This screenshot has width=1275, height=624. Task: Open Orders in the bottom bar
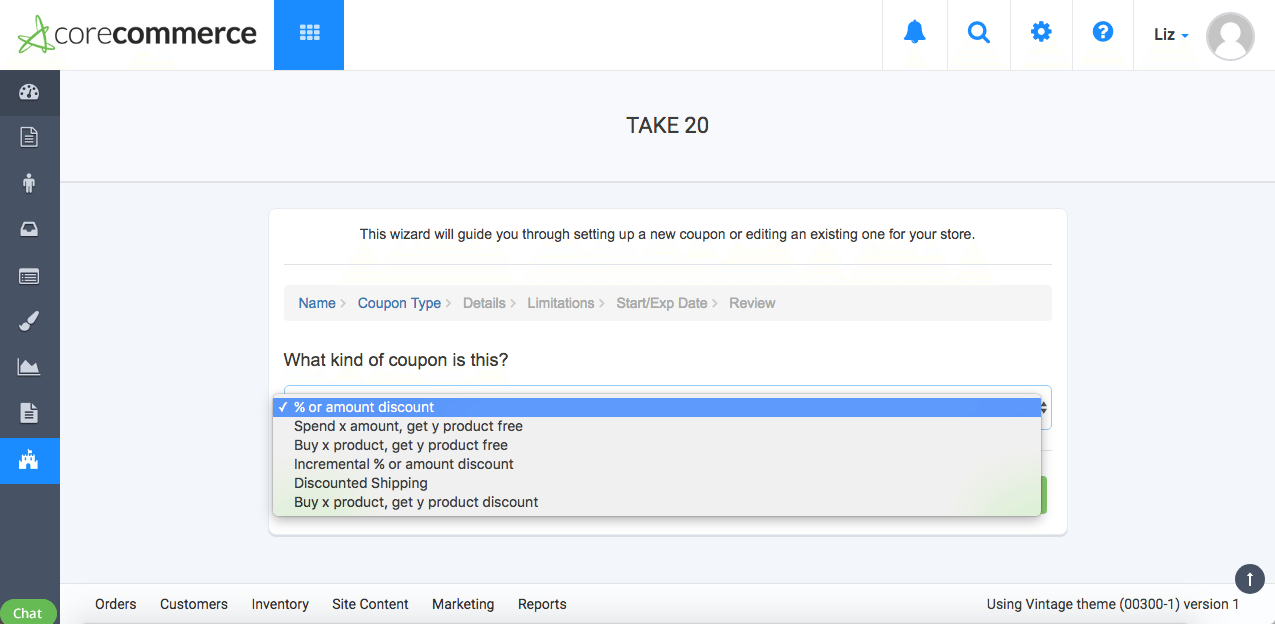point(116,604)
